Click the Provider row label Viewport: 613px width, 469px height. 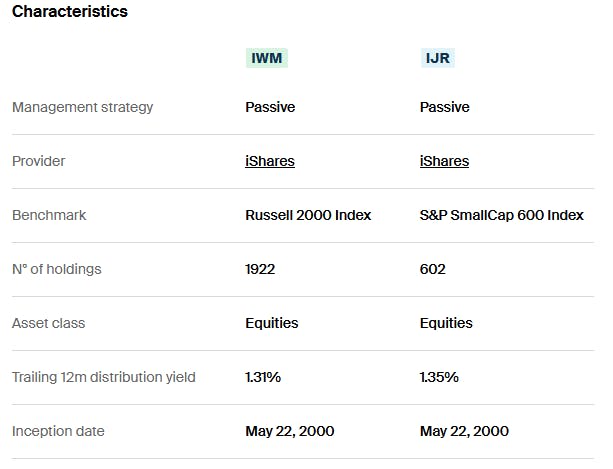coord(39,161)
